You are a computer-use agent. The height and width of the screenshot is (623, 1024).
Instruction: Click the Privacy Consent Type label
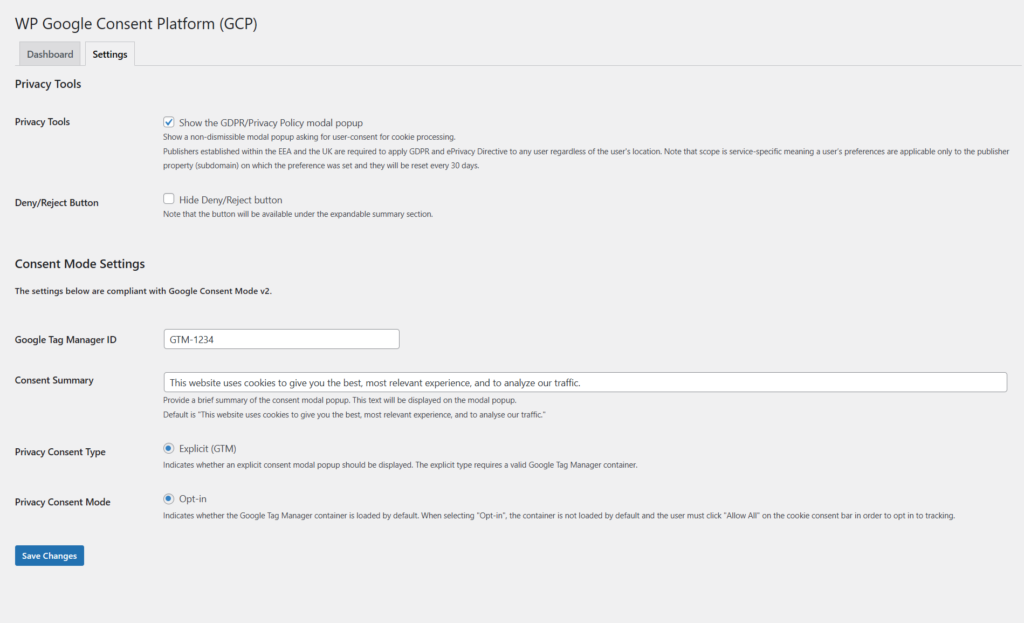[x=60, y=452]
